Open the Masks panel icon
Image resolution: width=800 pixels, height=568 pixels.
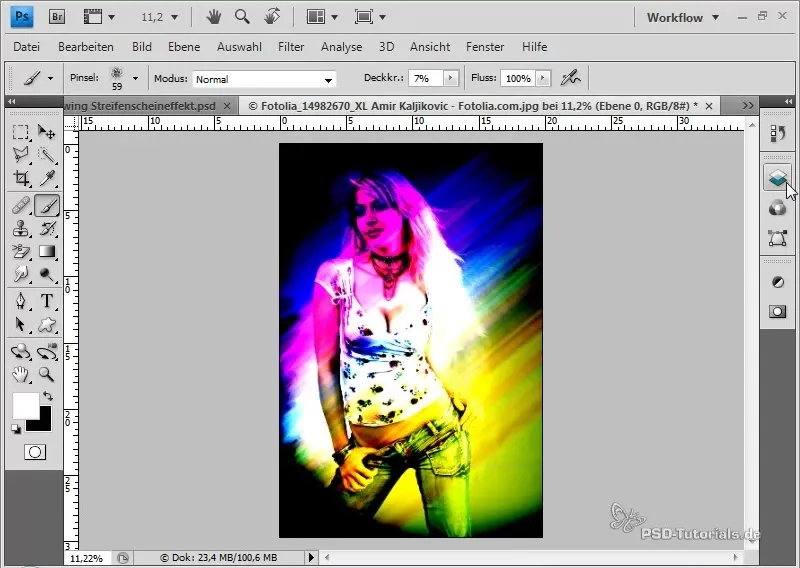point(777,311)
